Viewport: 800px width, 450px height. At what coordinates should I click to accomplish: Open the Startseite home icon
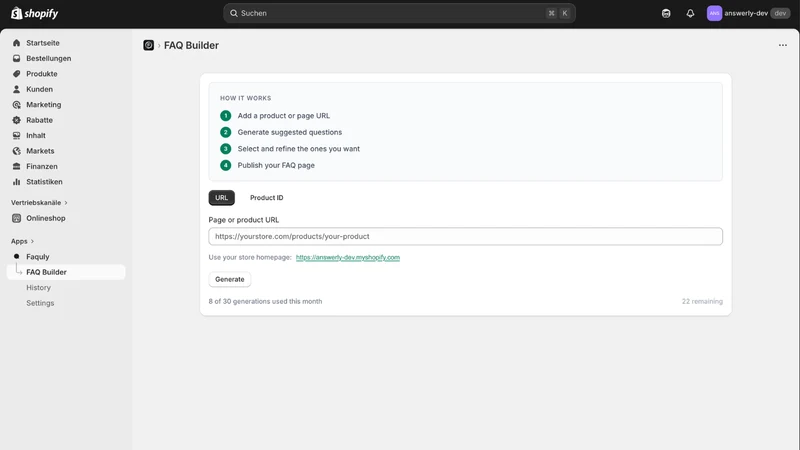tap(16, 43)
